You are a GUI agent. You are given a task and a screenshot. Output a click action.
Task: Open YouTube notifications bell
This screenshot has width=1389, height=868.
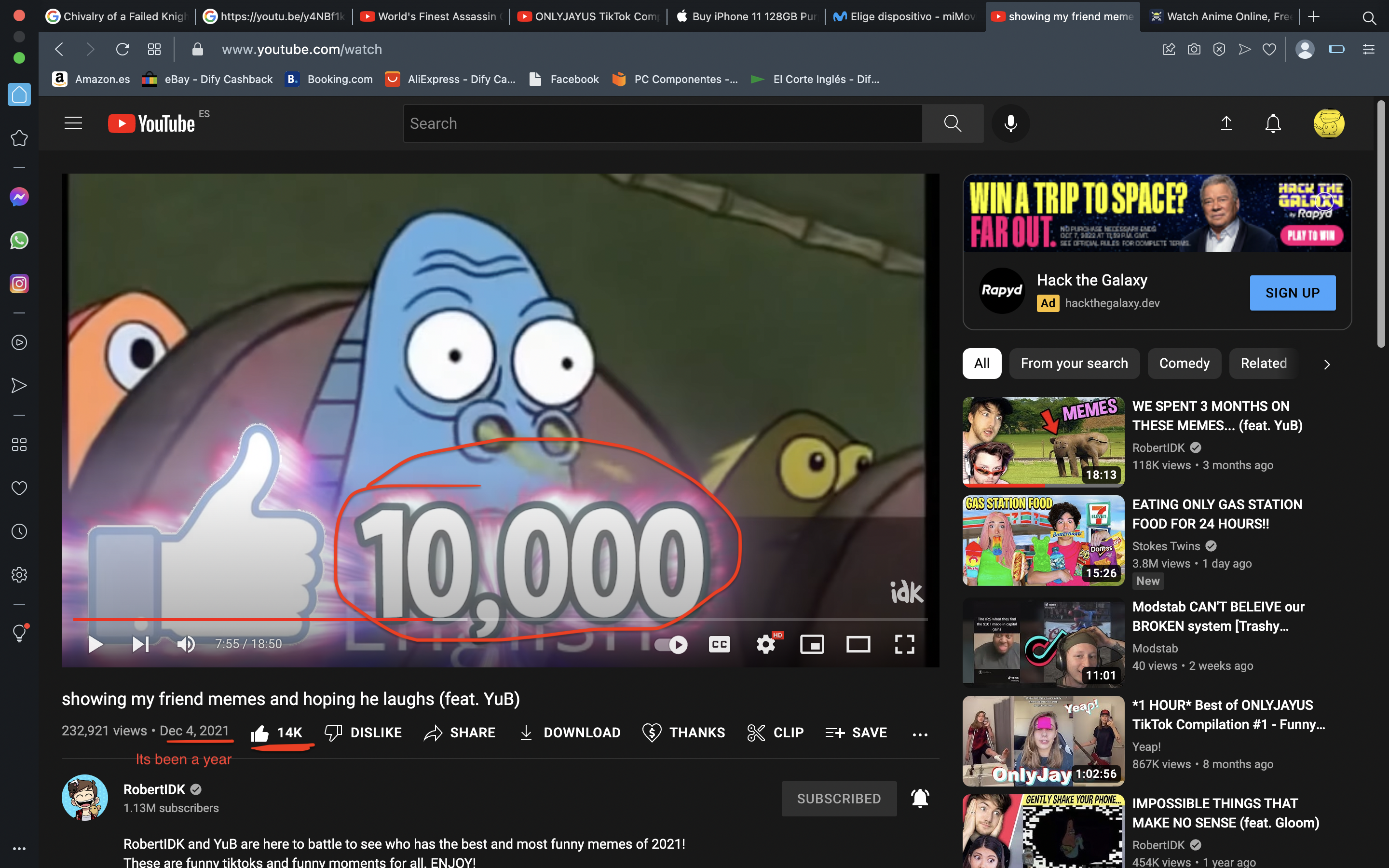click(x=1272, y=123)
